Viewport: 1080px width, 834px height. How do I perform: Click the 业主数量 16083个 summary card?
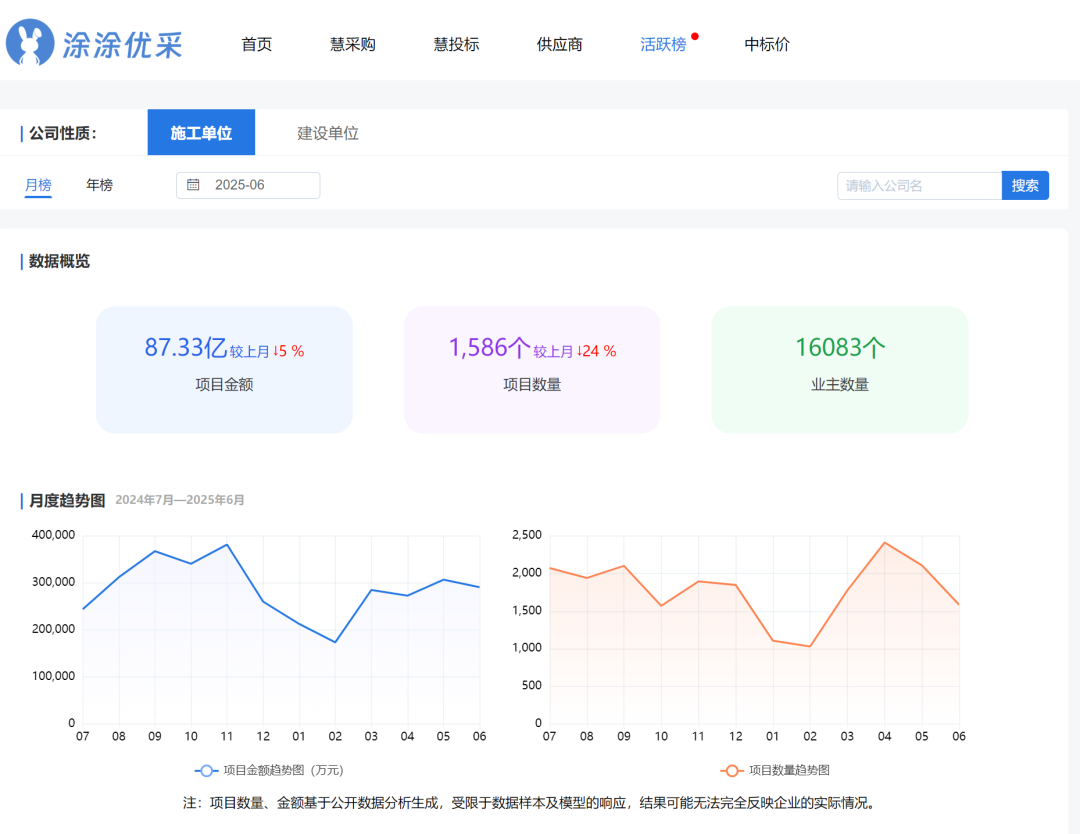coord(839,369)
